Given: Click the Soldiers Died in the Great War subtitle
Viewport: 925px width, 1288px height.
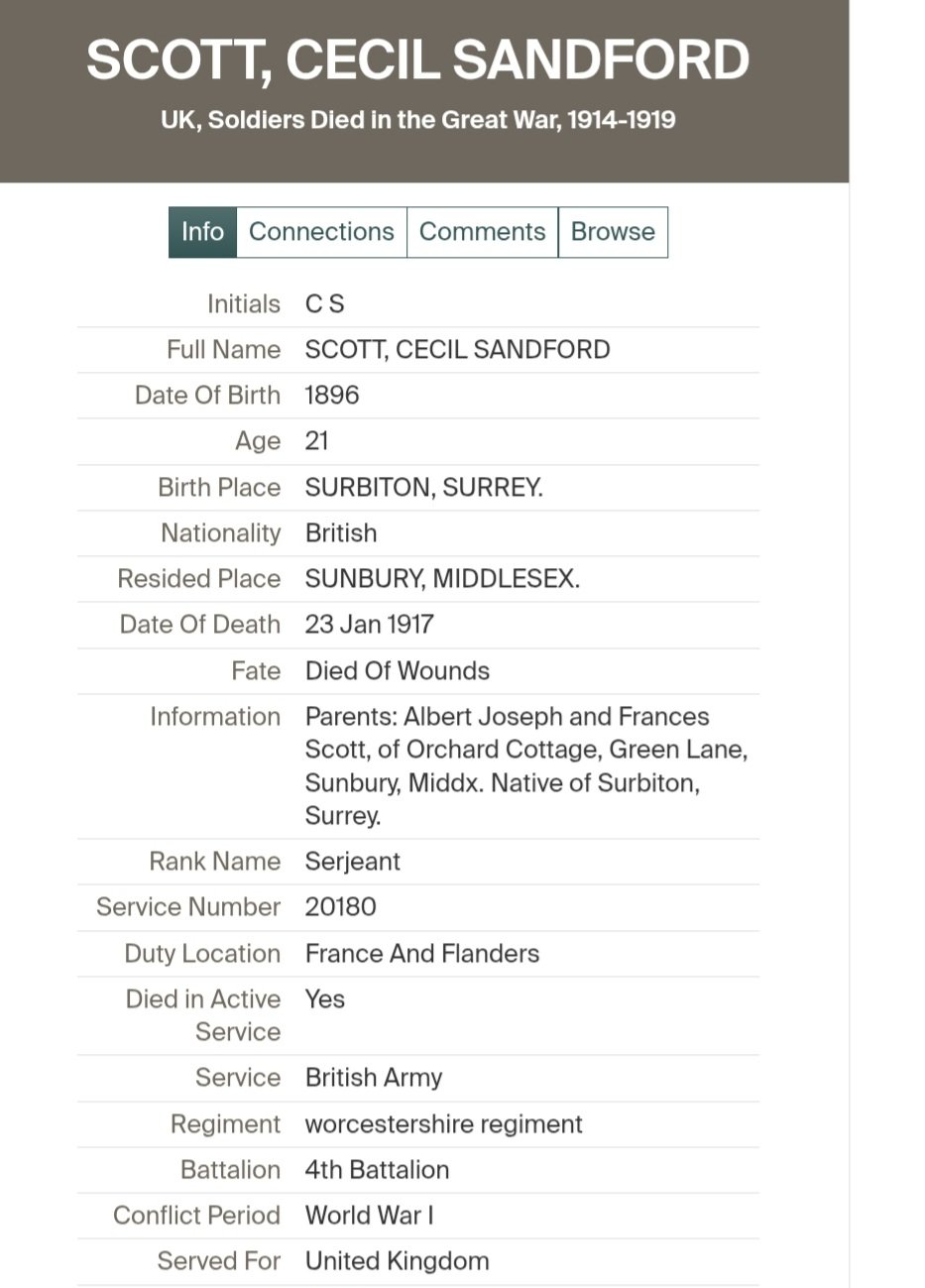Looking at the screenshot, I should tap(417, 120).
